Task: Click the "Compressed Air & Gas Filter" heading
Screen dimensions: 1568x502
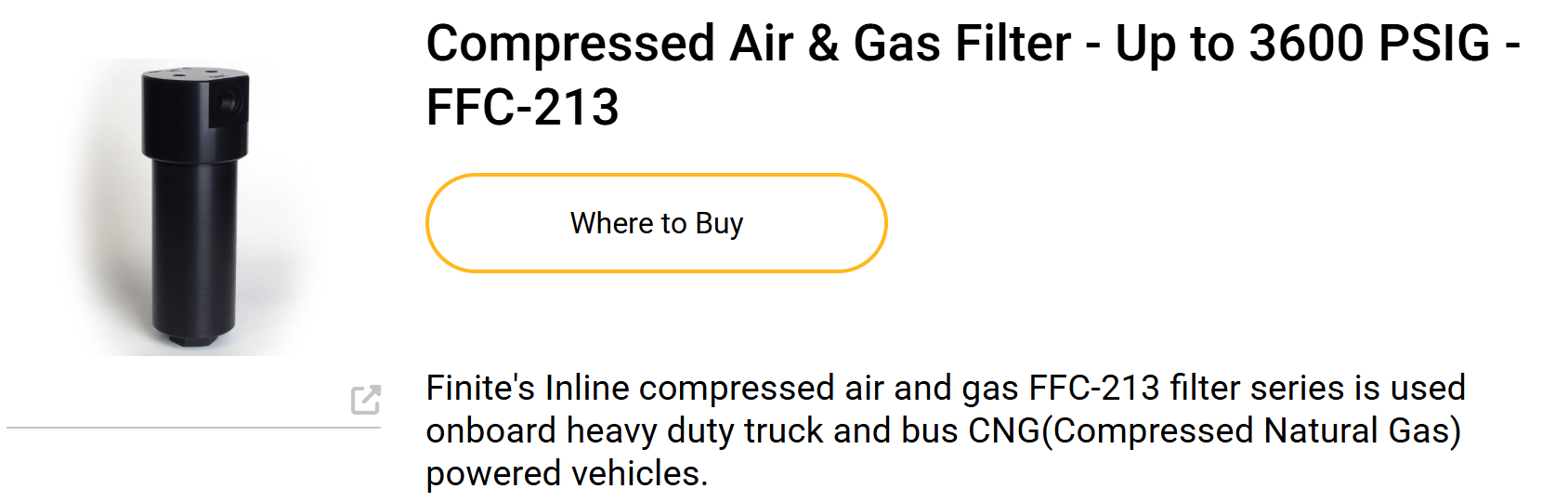Action: [749, 44]
